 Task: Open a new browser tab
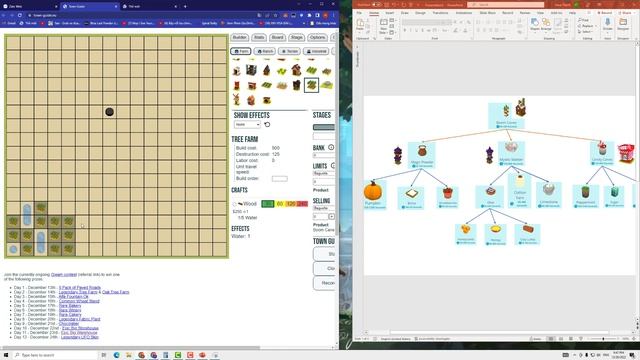(x=185, y=6)
